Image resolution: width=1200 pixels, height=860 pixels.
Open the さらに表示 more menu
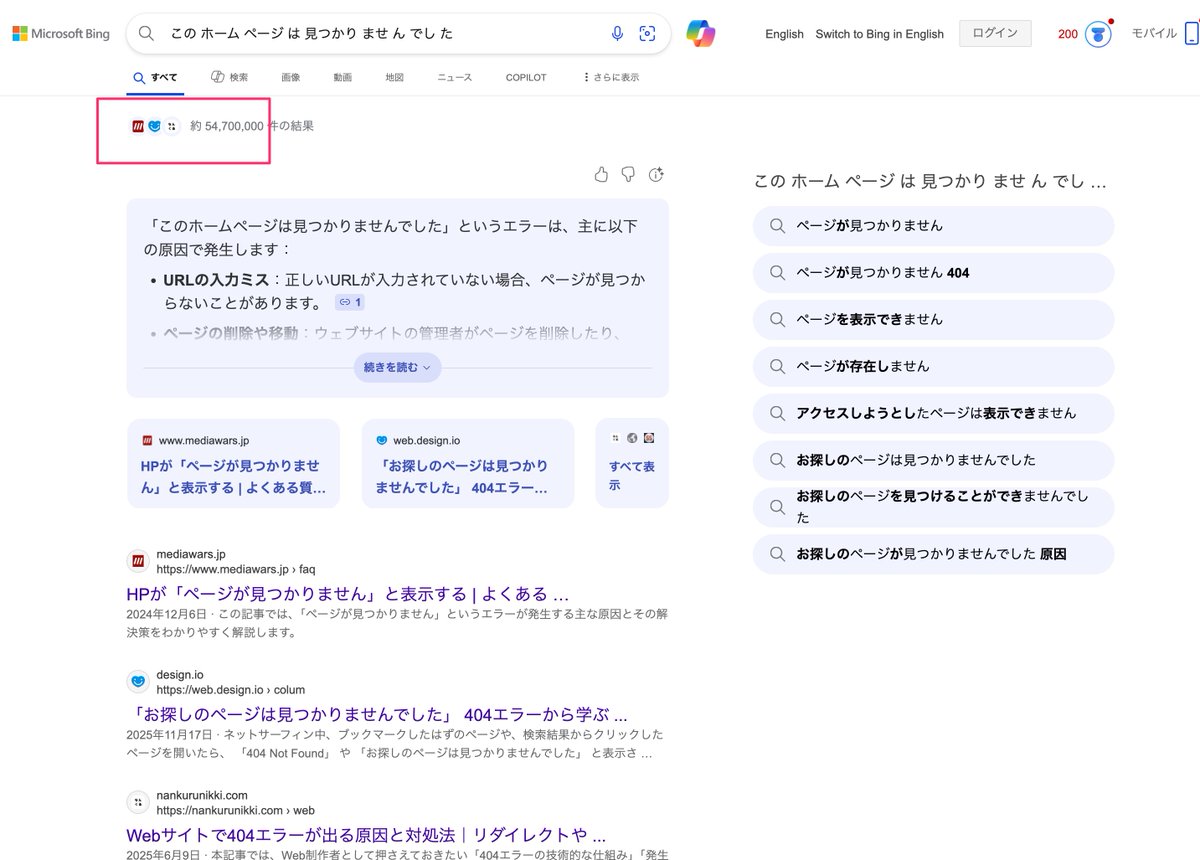(x=611, y=77)
